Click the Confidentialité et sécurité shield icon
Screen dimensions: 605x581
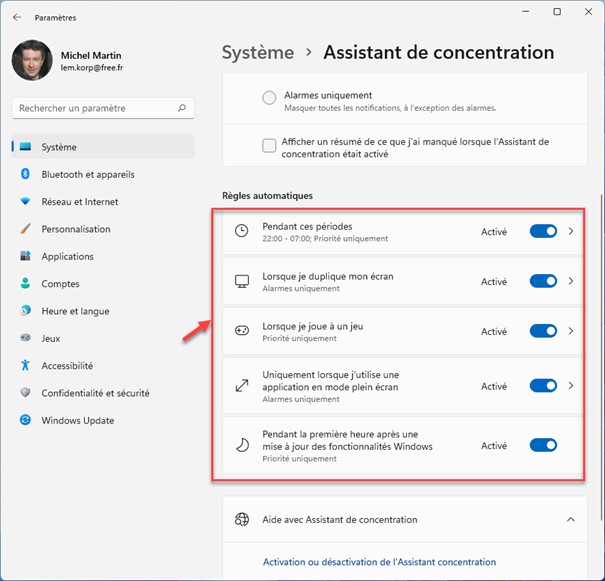pyautogui.click(x=25, y=393)
